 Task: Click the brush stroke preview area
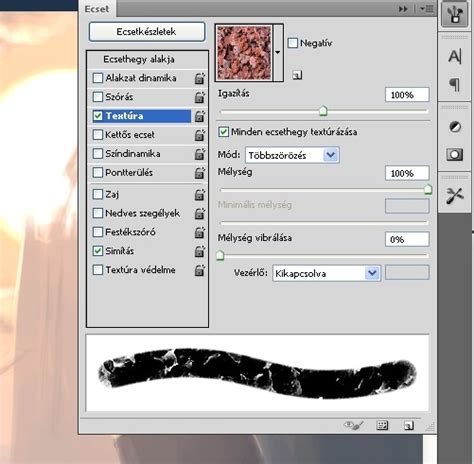257,373
